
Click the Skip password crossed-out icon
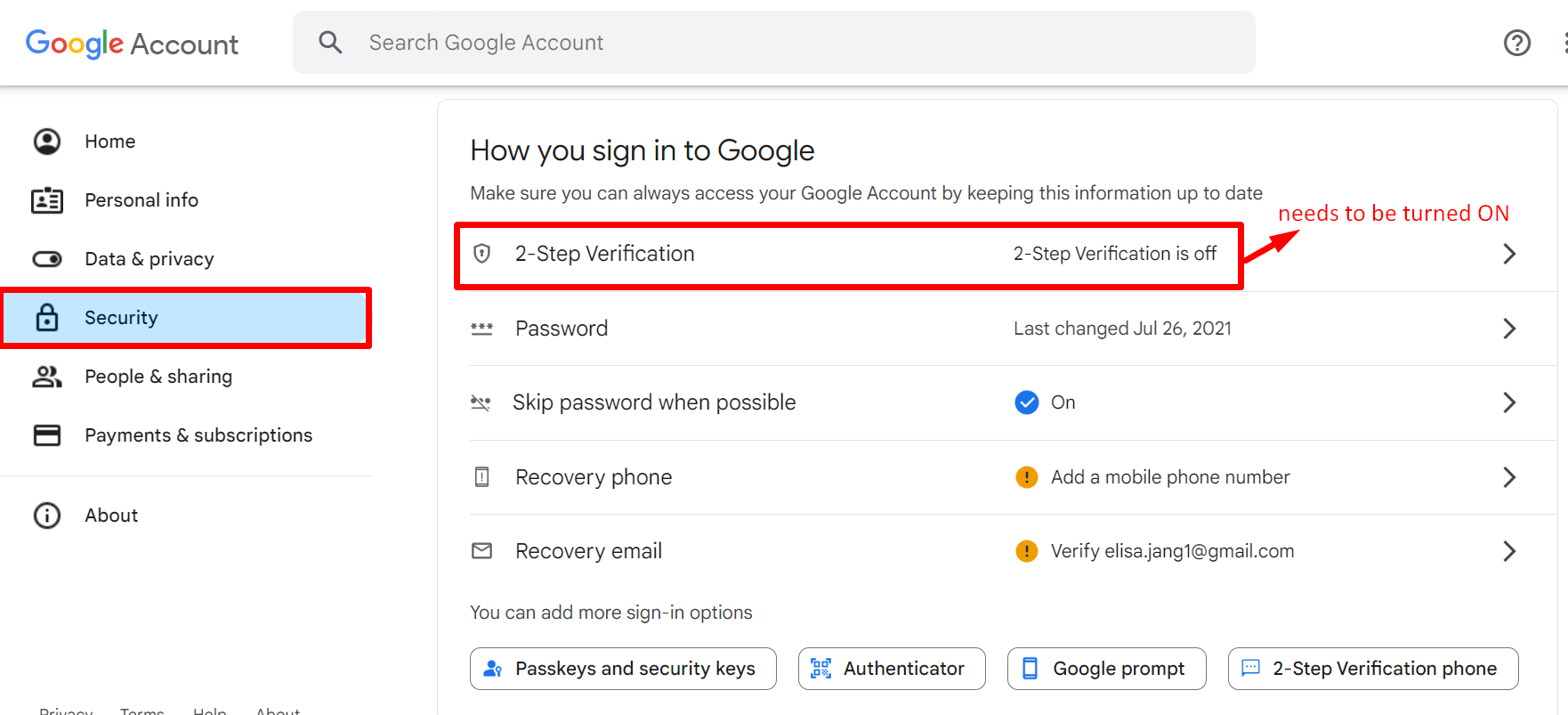(x=481, y=402)
